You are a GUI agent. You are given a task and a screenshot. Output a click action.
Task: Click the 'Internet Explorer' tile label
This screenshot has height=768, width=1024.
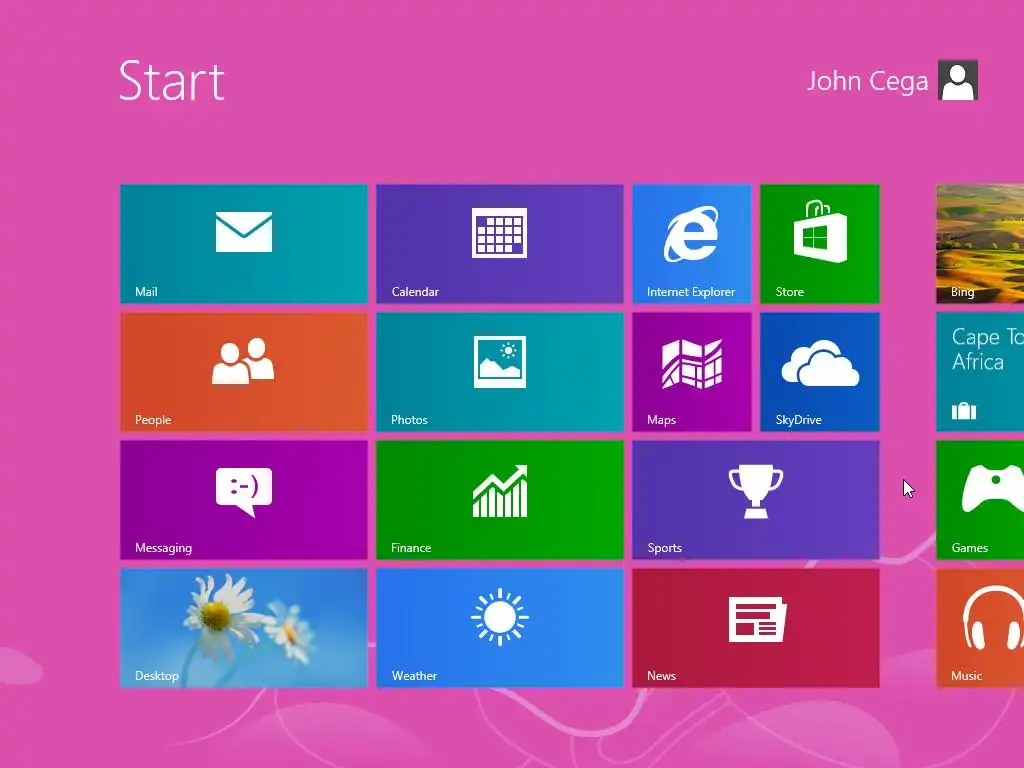tap(691, 292)
